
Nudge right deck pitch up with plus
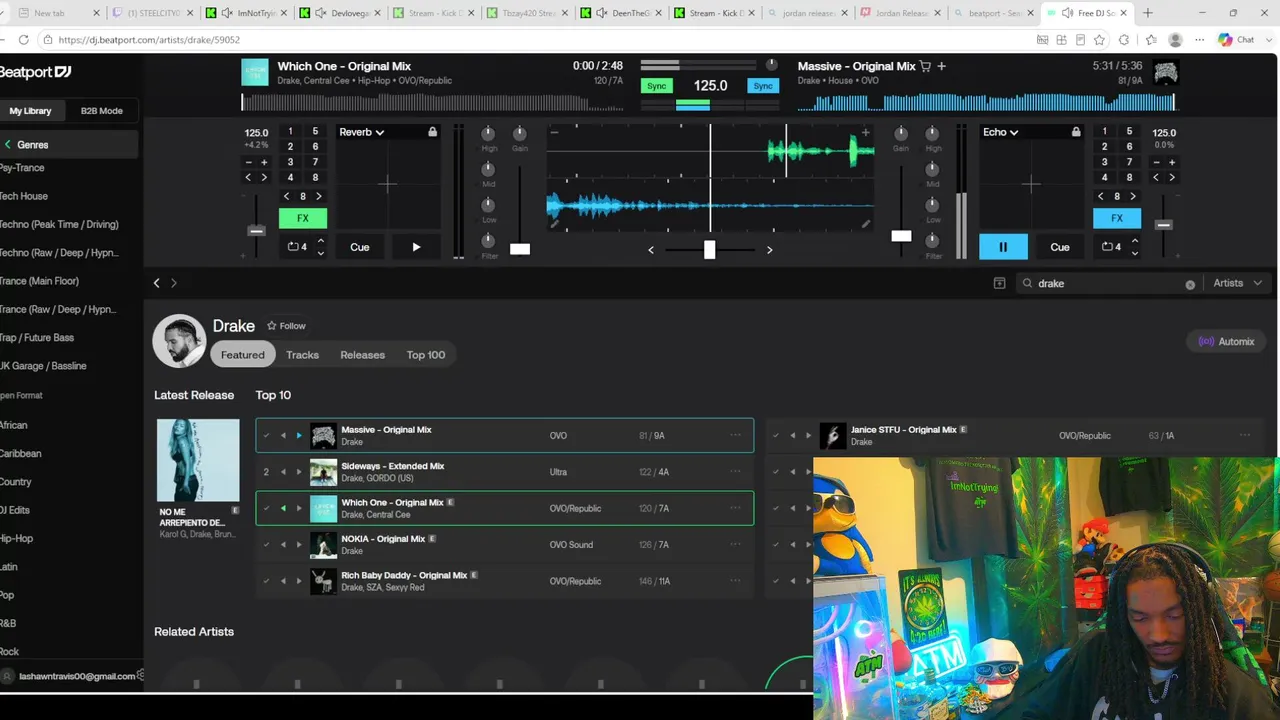[x=1172, y=162]
